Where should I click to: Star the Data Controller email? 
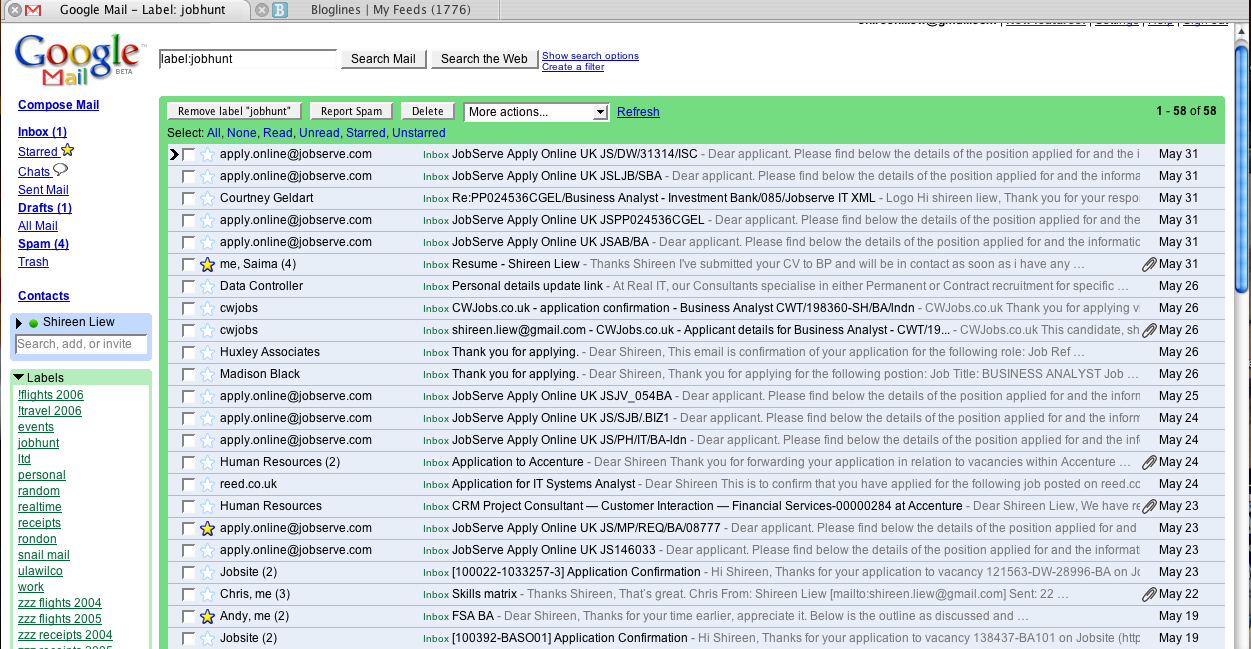coord(207,286)
